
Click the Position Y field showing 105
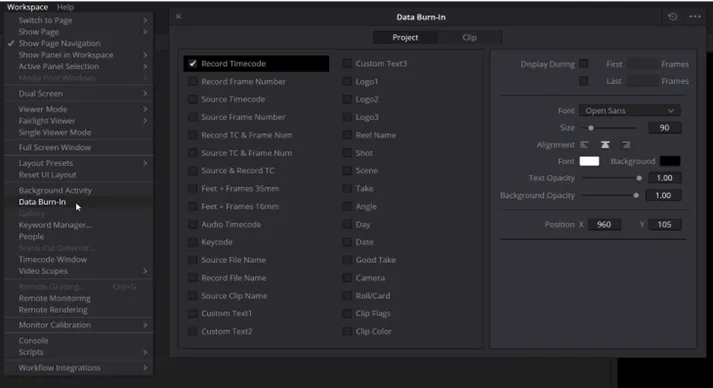[x=664, y=224]
